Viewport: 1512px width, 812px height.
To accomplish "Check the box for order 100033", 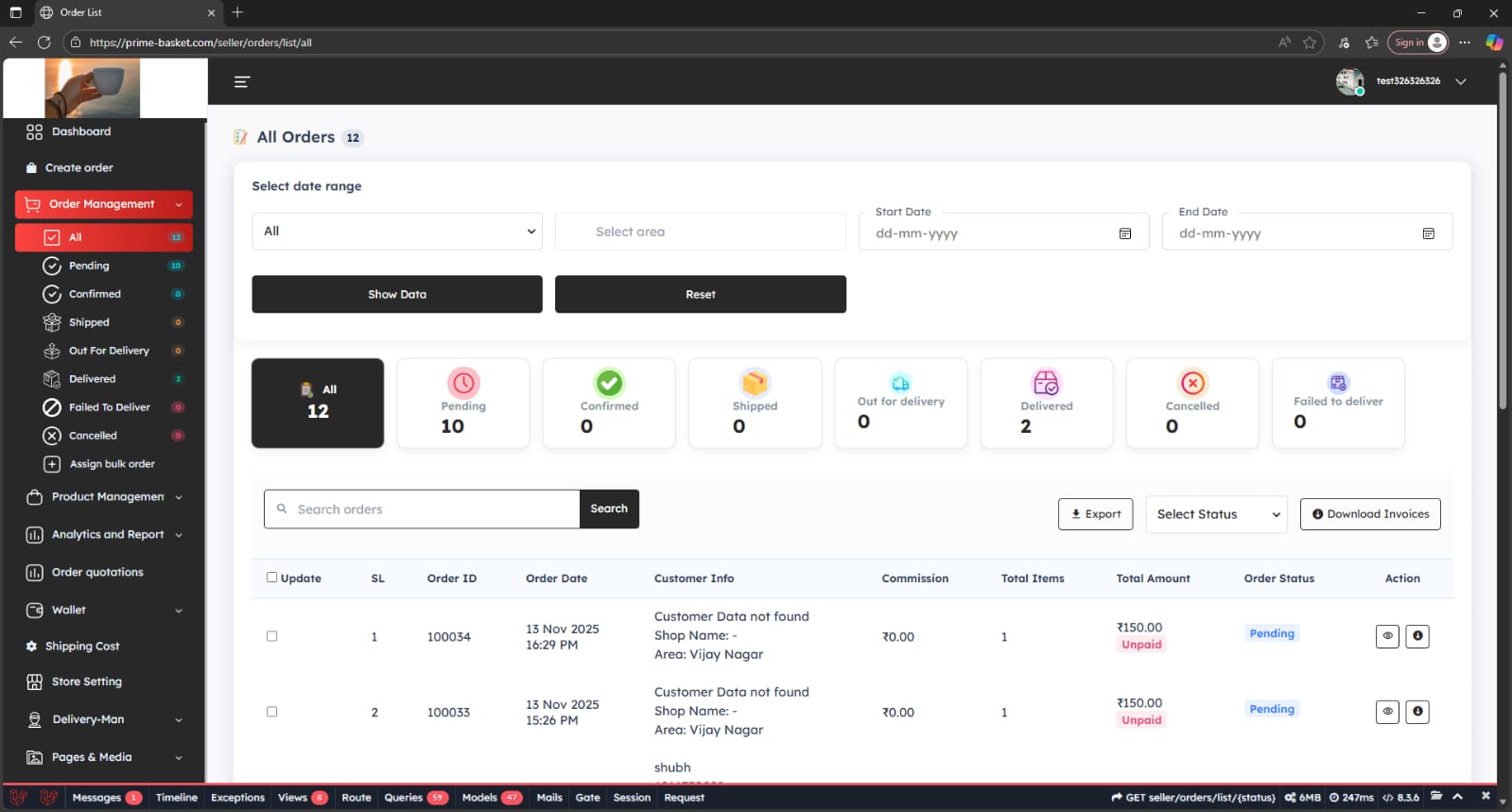I will tap(272, 712).
